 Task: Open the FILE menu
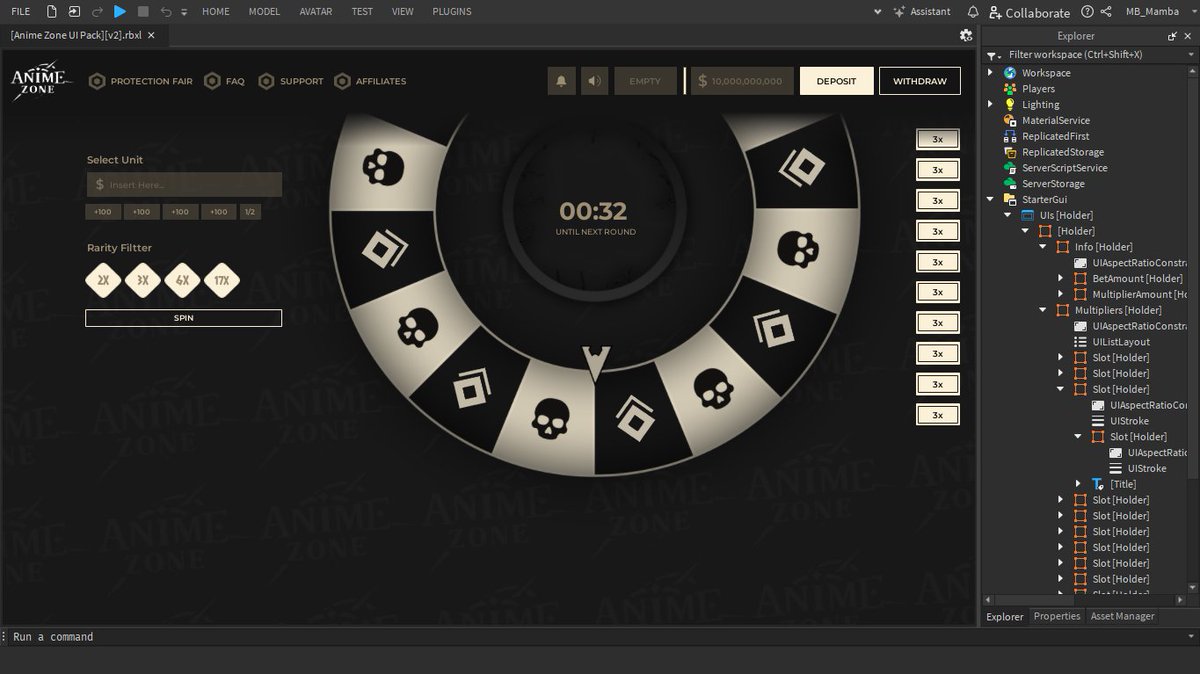point(20,12)
